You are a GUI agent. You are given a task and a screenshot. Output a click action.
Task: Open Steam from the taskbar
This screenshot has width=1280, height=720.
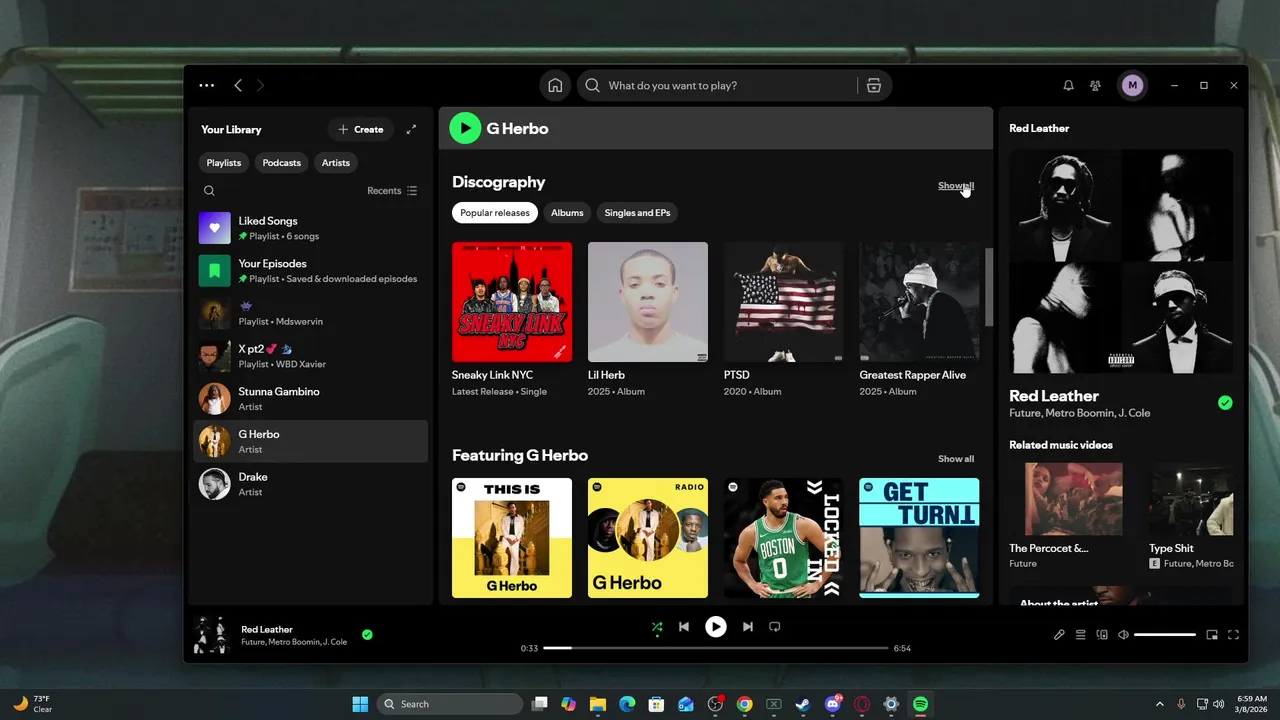pos(803,704)
